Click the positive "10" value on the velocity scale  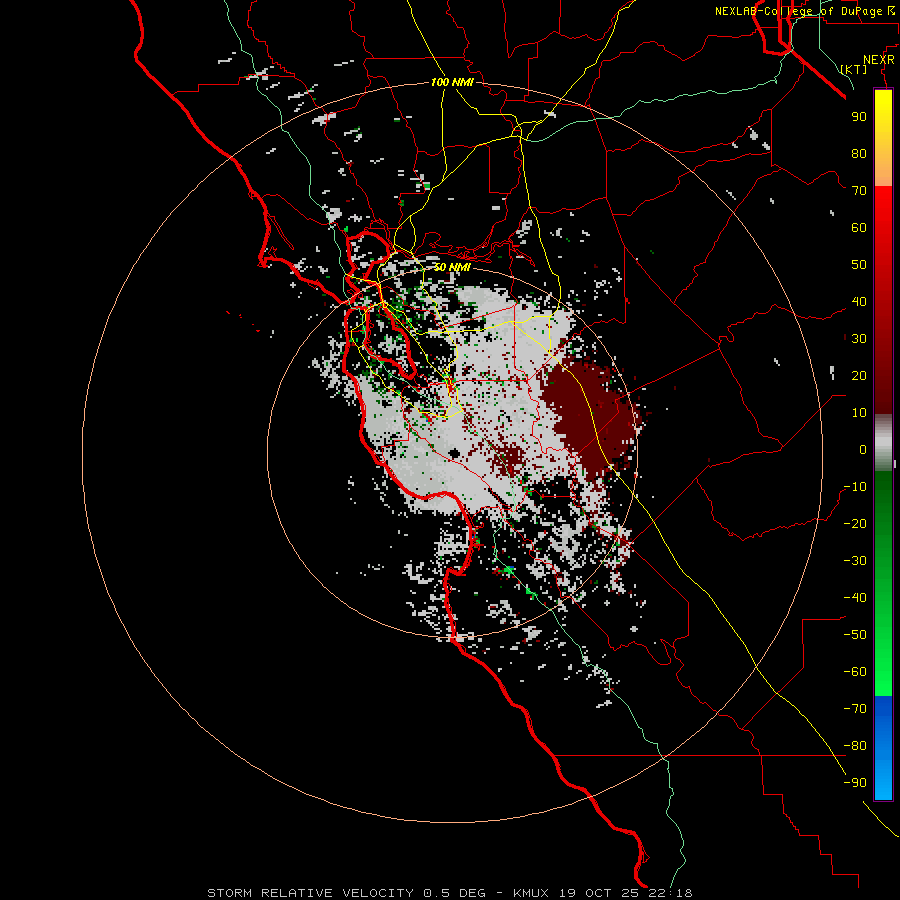tap(859, 413)
